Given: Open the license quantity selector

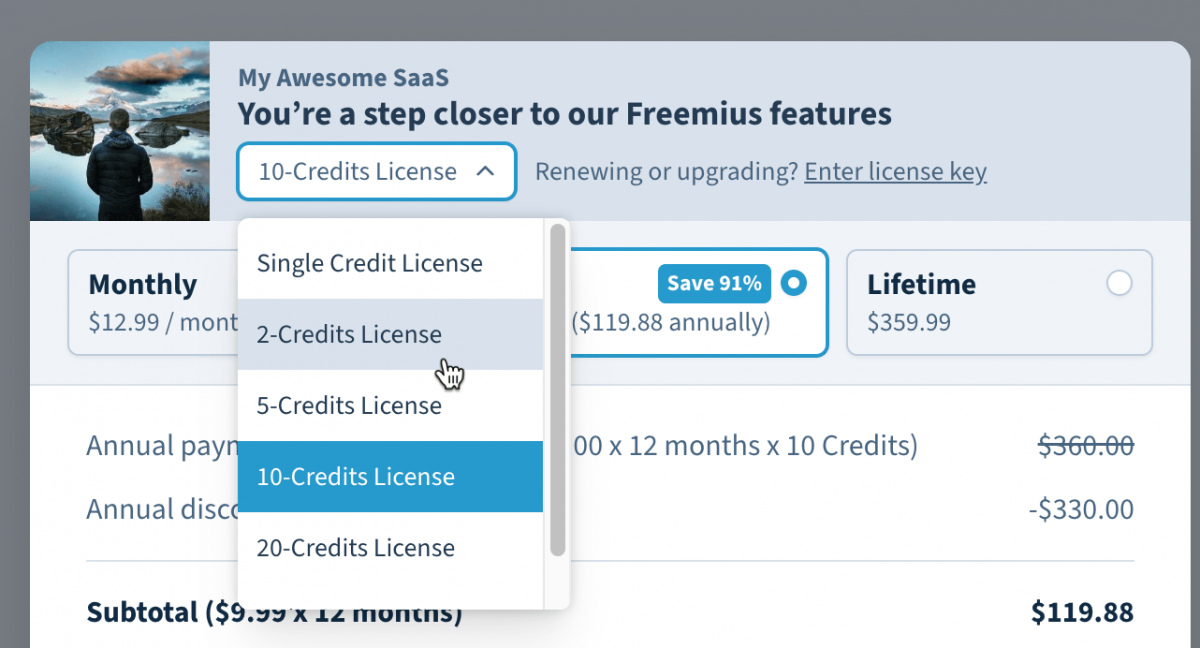Looking at the screenshot, I should tap(376, 171).
